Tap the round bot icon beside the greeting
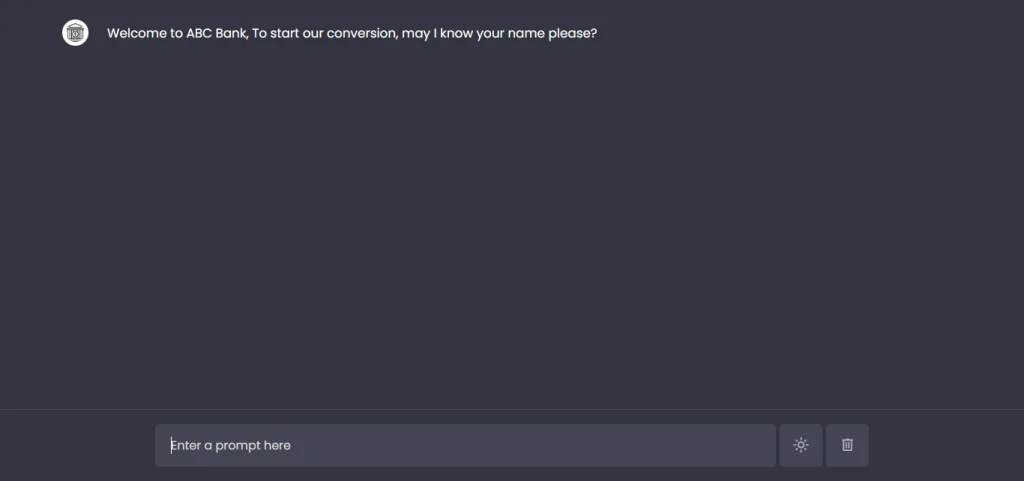Viewport: 1024px width, 481px height. click(x=75, y=33)
